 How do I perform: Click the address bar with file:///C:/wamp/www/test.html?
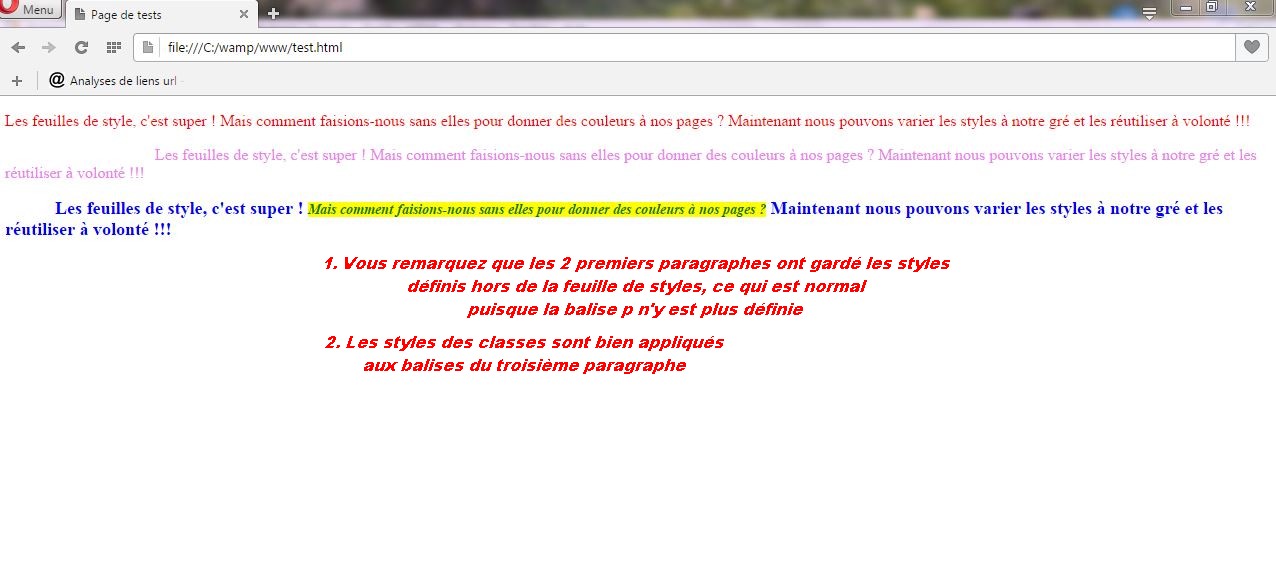click(x=685, y=47)
